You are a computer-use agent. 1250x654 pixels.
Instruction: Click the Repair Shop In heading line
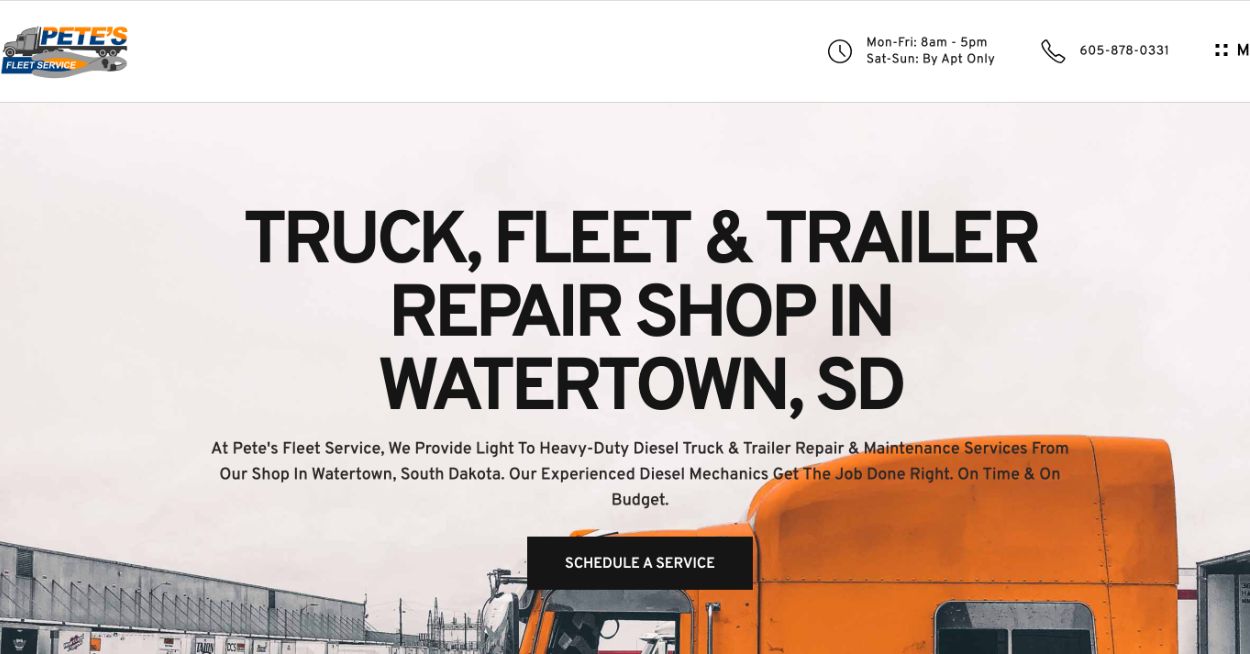tap(641, 311)
